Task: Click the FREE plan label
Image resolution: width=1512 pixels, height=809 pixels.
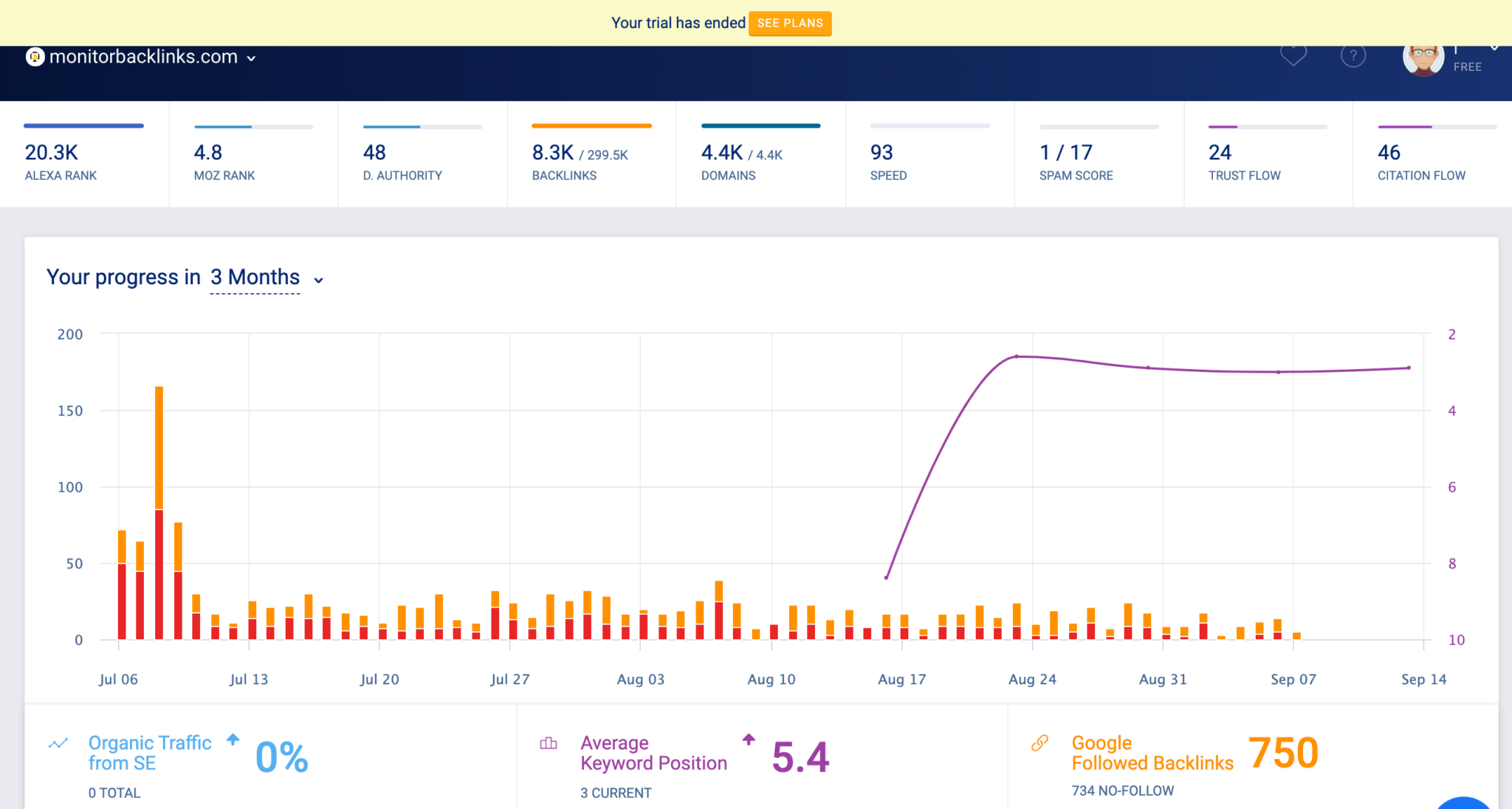Action: (1468, 66)
